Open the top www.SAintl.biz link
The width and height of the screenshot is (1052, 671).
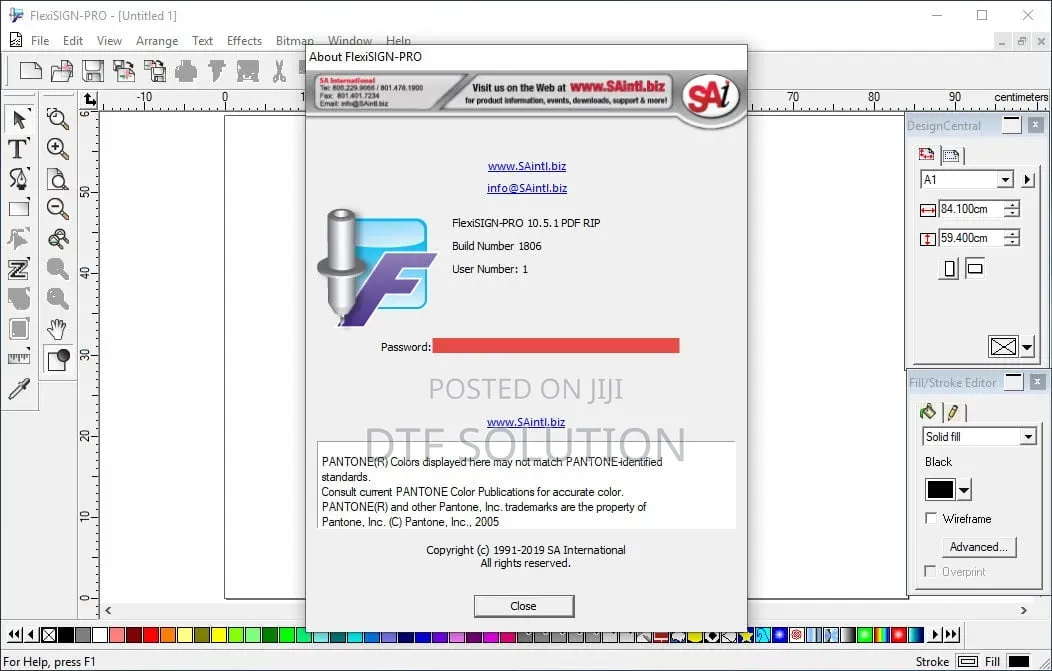(527, 166)
